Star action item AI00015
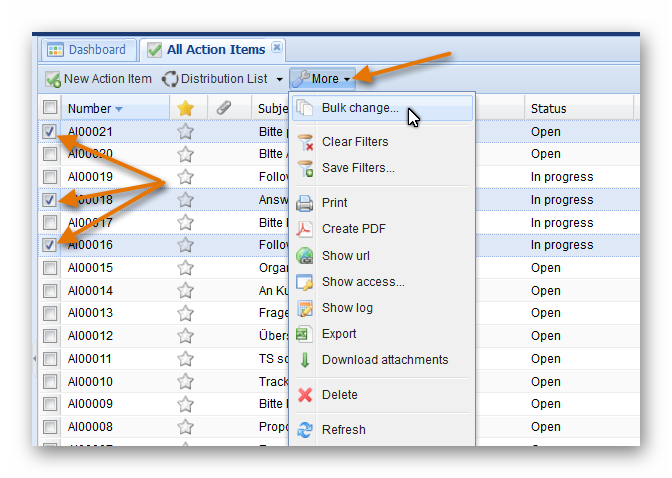Viewport: 672px width, 478px height. coord(185,268)
